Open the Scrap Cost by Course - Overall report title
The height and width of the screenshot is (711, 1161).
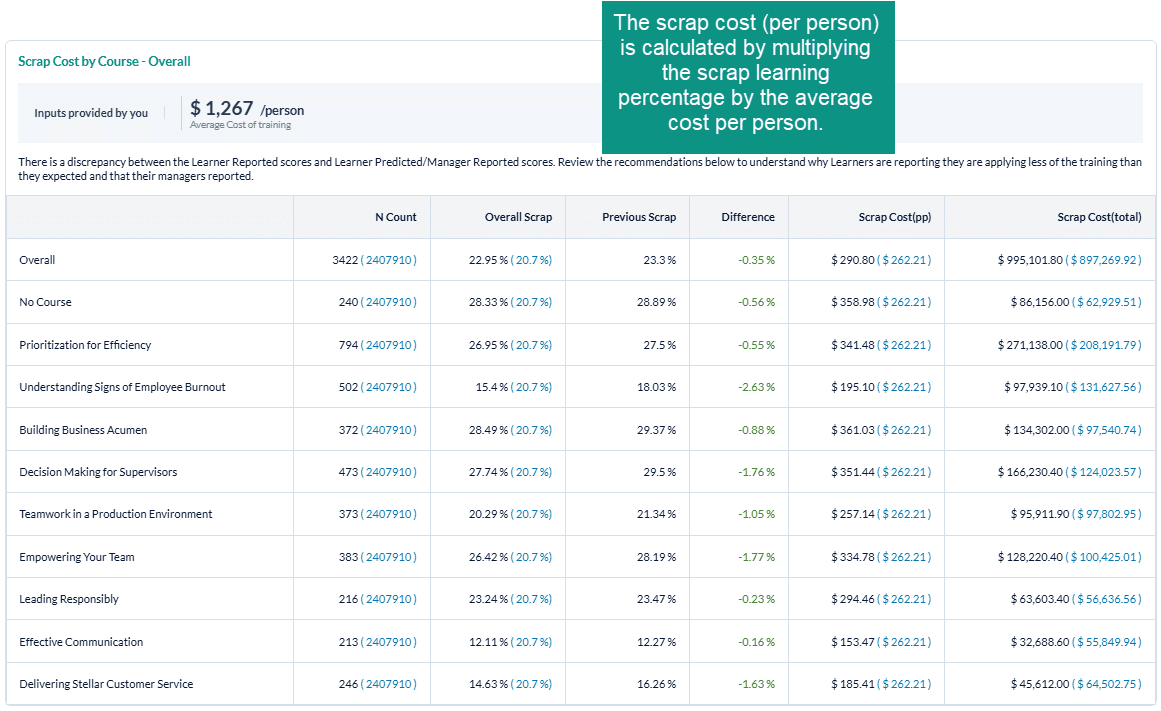click(x=103, y=61)
